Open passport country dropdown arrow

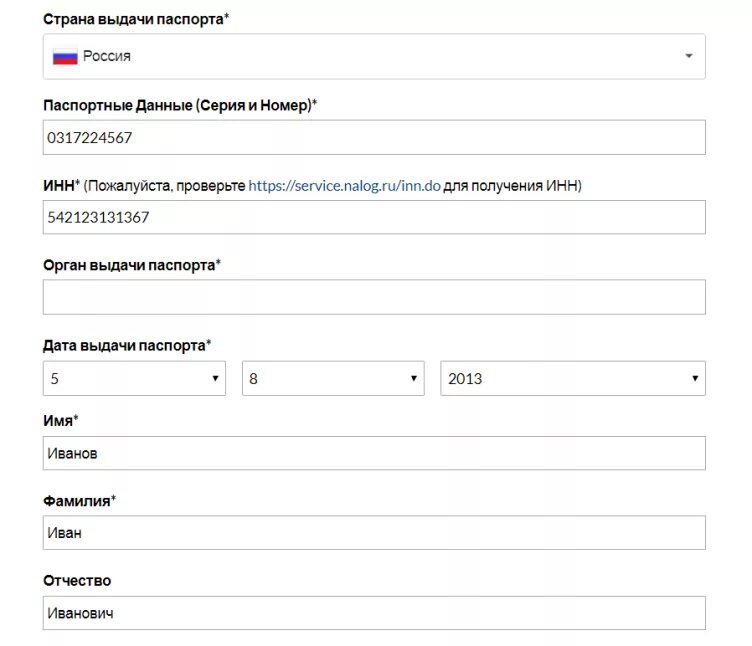tap(688, 57)
